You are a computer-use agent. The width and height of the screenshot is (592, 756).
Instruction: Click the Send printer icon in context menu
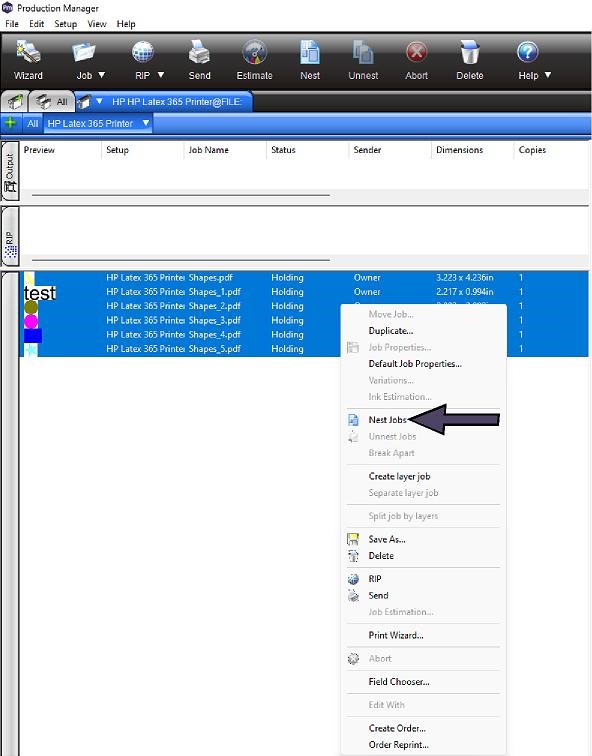(x=353, y=596)
